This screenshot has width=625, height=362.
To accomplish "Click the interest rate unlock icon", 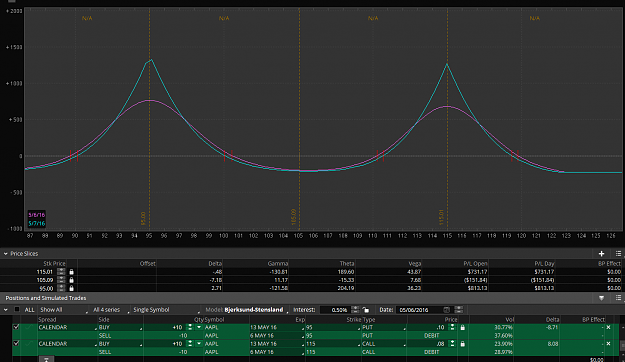I will (x=366, y=310).
